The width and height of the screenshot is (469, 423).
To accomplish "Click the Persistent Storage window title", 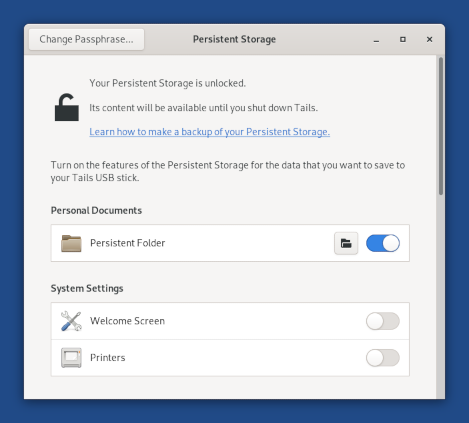I will pyautogui.click(x=234, y=39).
